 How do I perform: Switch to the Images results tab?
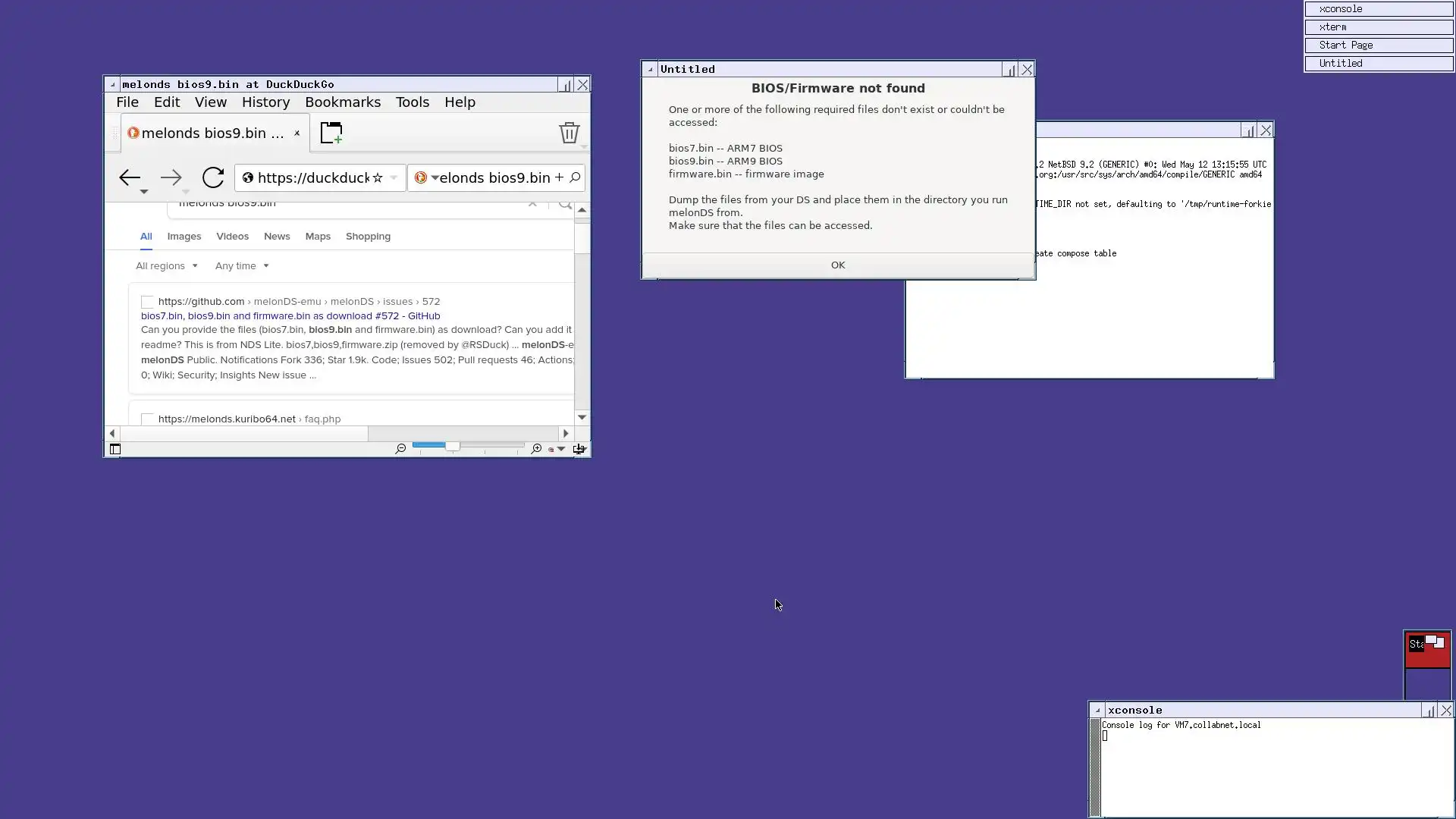(184, 237)
